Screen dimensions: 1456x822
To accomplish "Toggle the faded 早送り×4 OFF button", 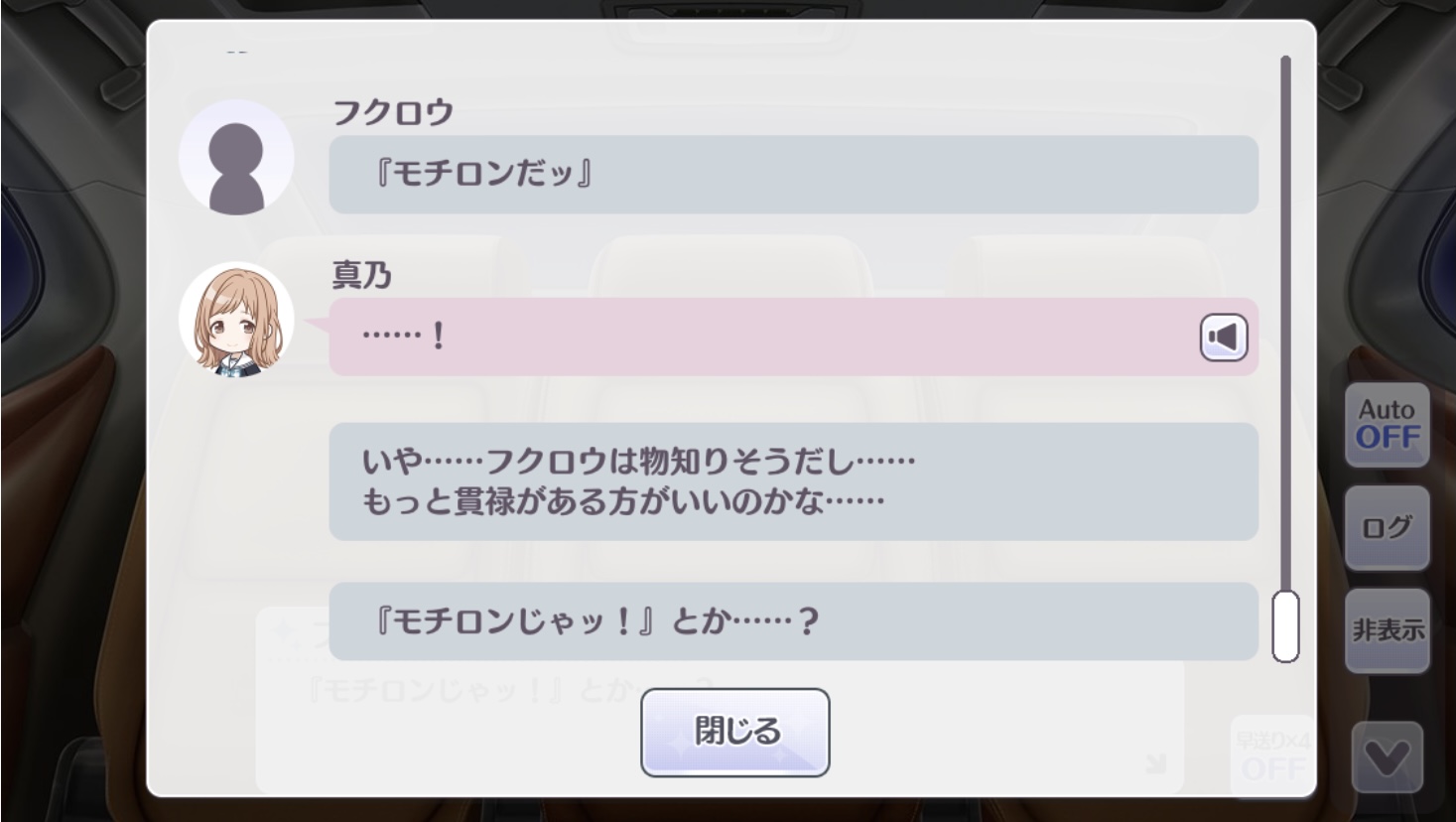I will click(x=1271, y=756).
